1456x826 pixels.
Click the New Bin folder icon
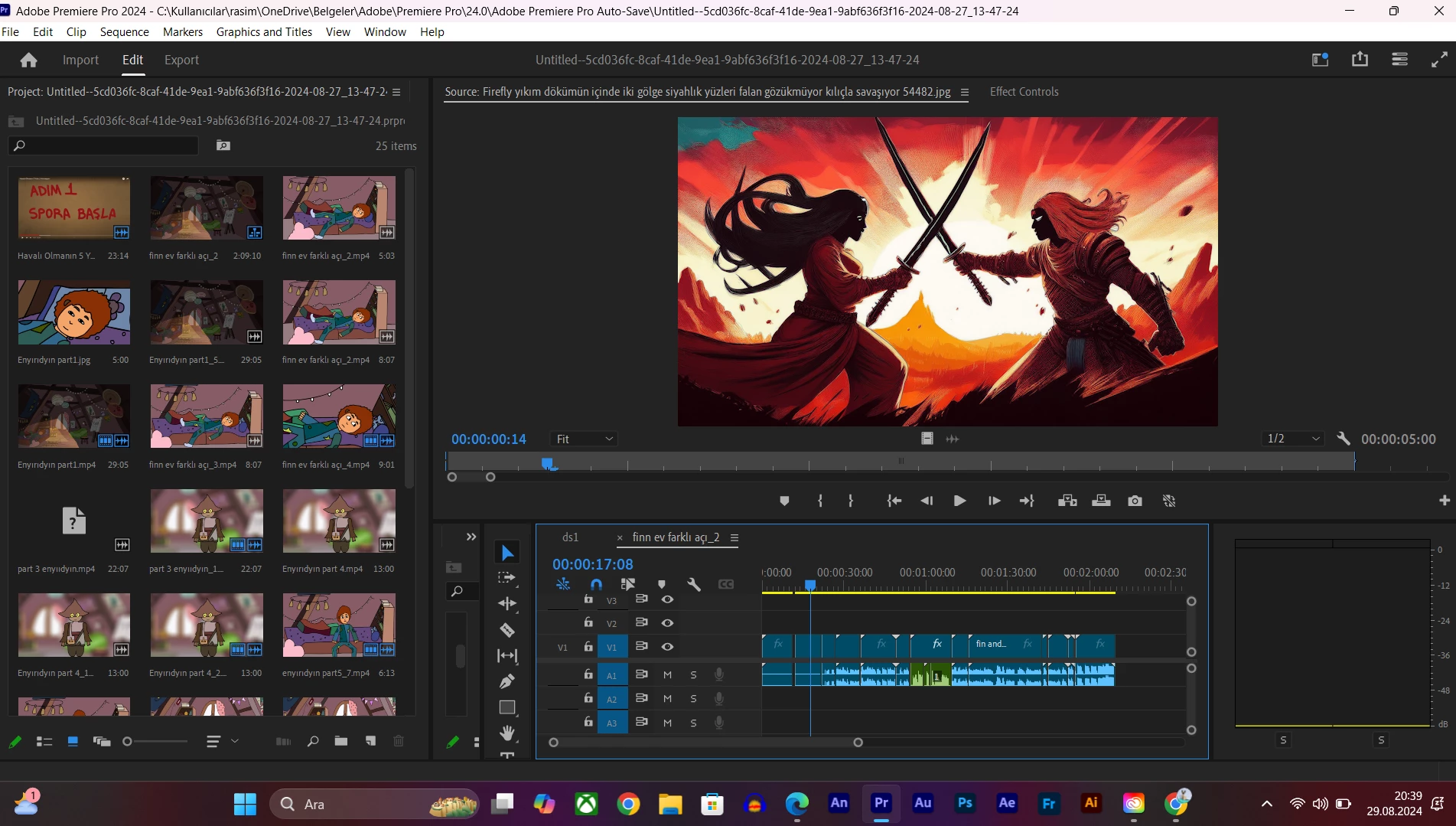341,741
